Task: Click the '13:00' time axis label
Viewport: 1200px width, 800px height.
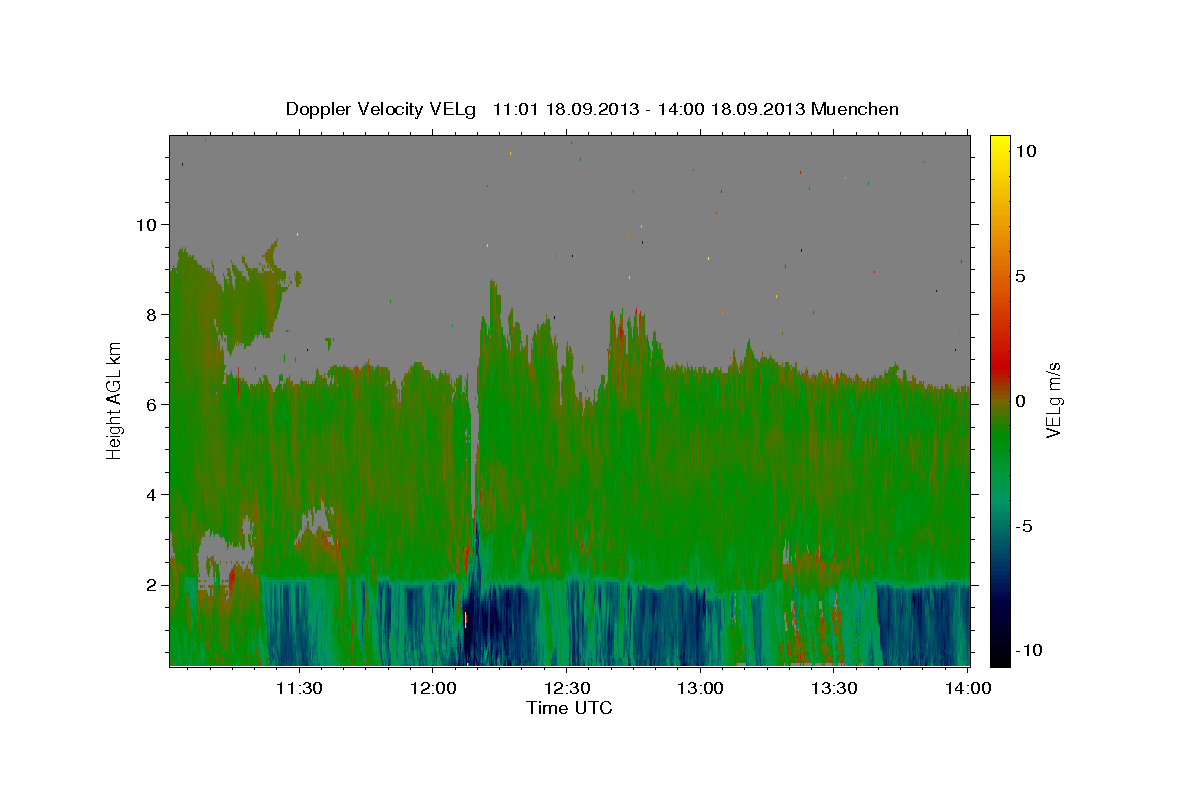Action: (x=700, y=688)
